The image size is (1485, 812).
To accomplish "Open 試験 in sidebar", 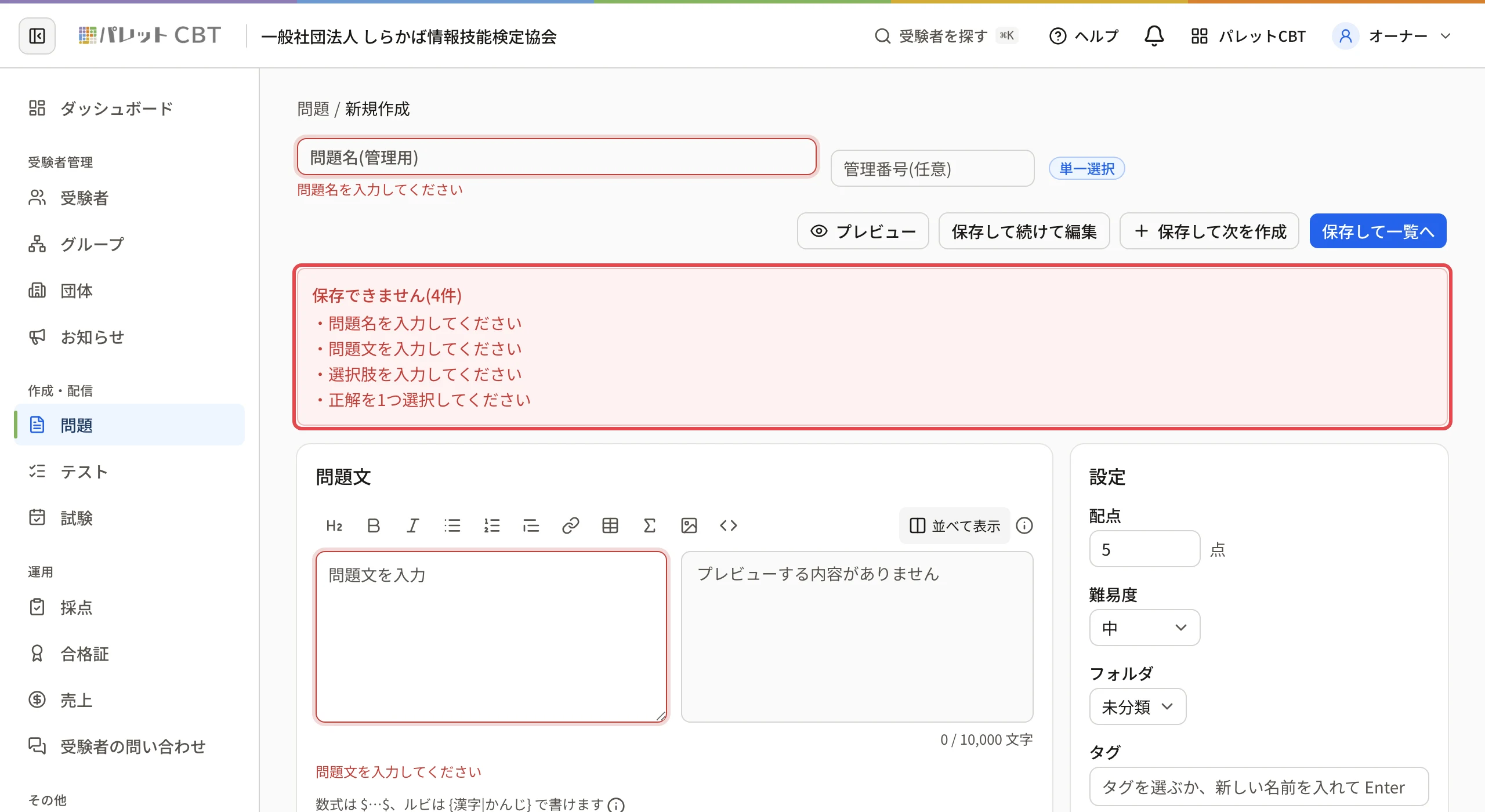I will [129, 518].
